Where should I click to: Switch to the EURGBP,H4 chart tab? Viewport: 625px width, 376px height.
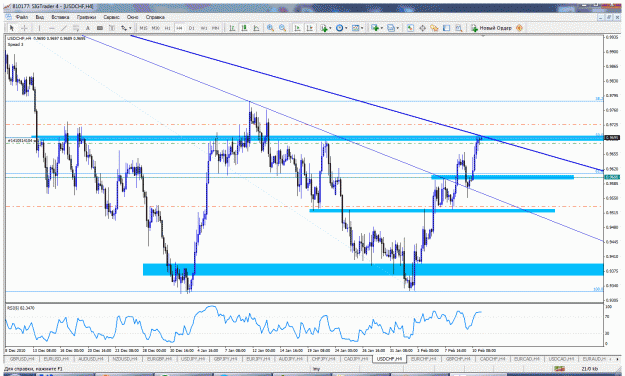(x=159, y=359)
